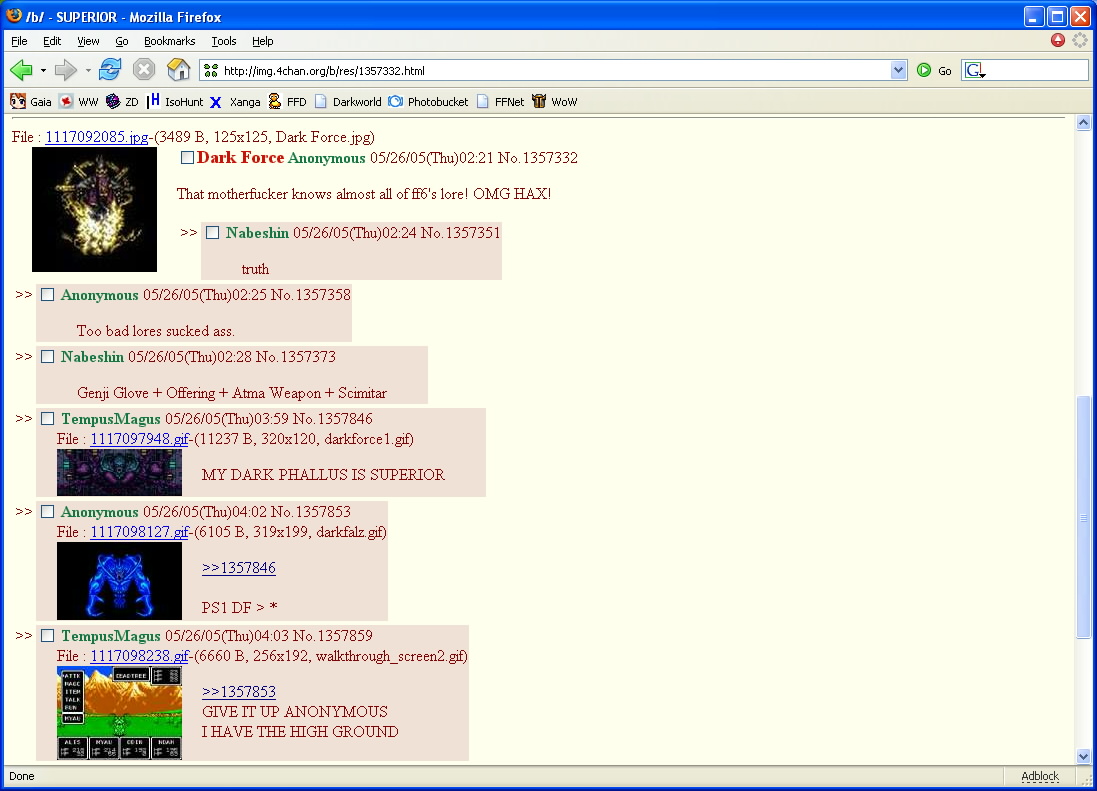Click the Reload page toolbar icon
1097x791 pixels.
coord(110,70)
